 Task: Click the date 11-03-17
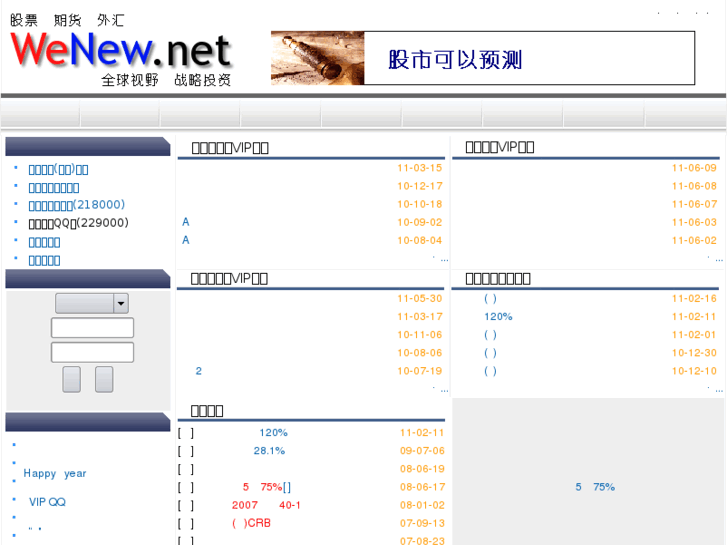[x=420, y=317]
